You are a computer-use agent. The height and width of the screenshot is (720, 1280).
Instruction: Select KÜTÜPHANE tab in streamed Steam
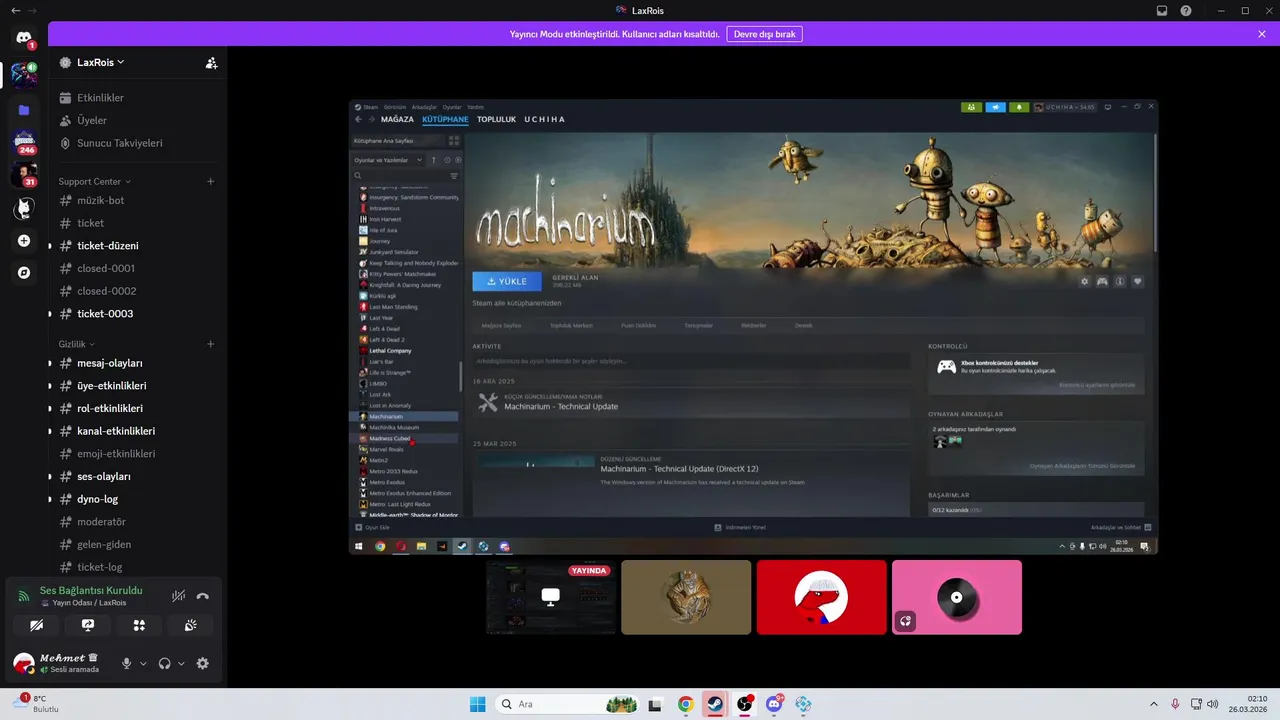tap(445, 119)
